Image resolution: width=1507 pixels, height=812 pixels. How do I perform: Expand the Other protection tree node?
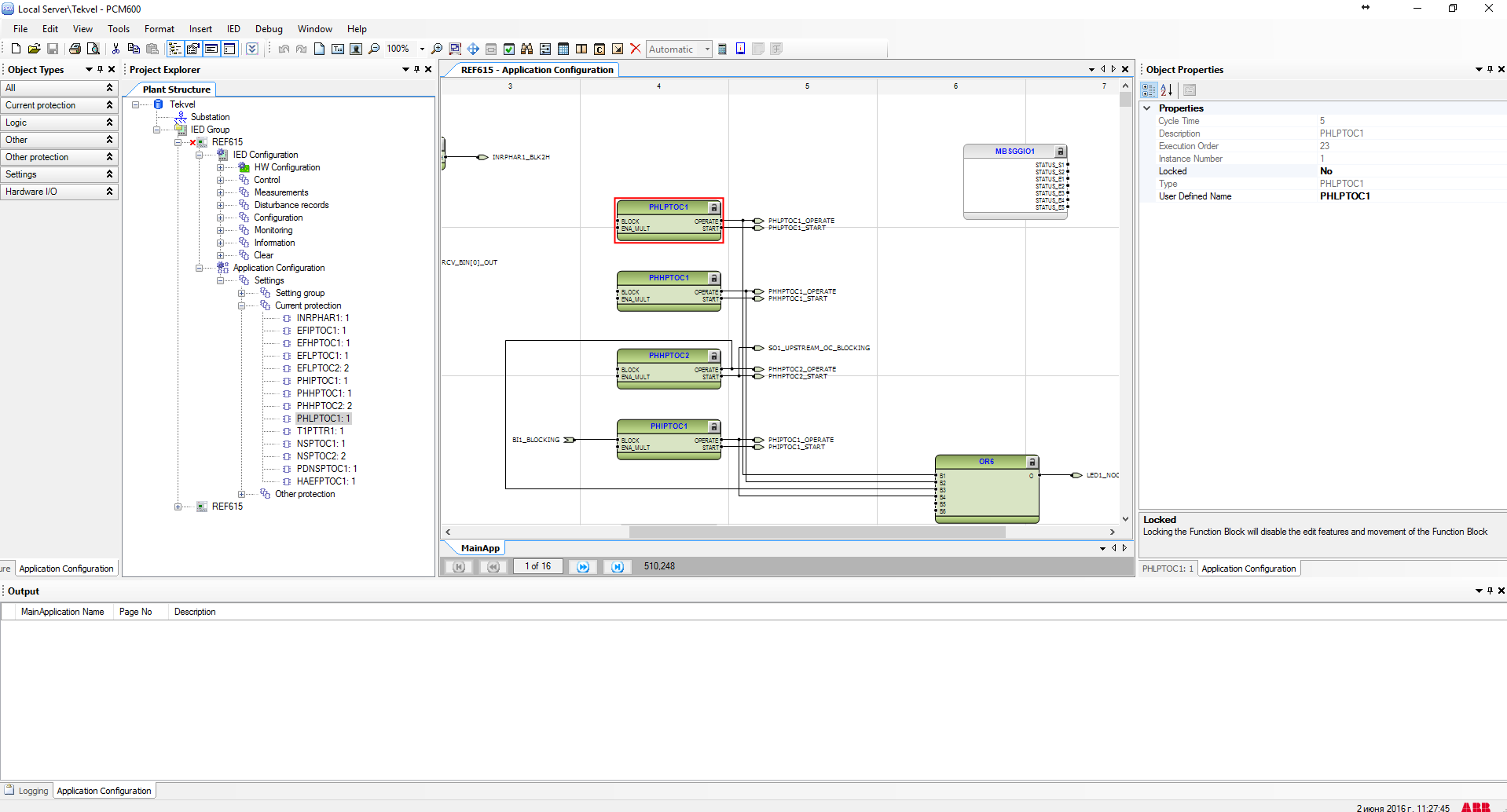point(242,494)
